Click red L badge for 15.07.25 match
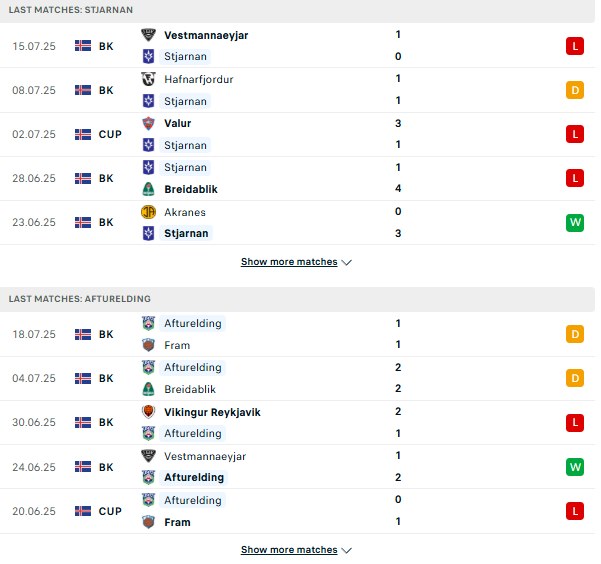601x564 pixels. pyautogui.click(x=575, y=46)
